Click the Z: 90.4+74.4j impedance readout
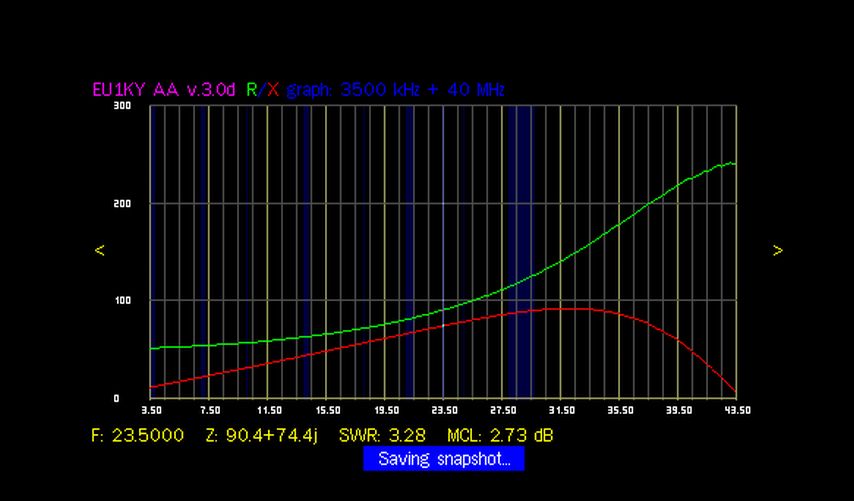This screenshot has height=501, width=854. click(x=261, y=436)
